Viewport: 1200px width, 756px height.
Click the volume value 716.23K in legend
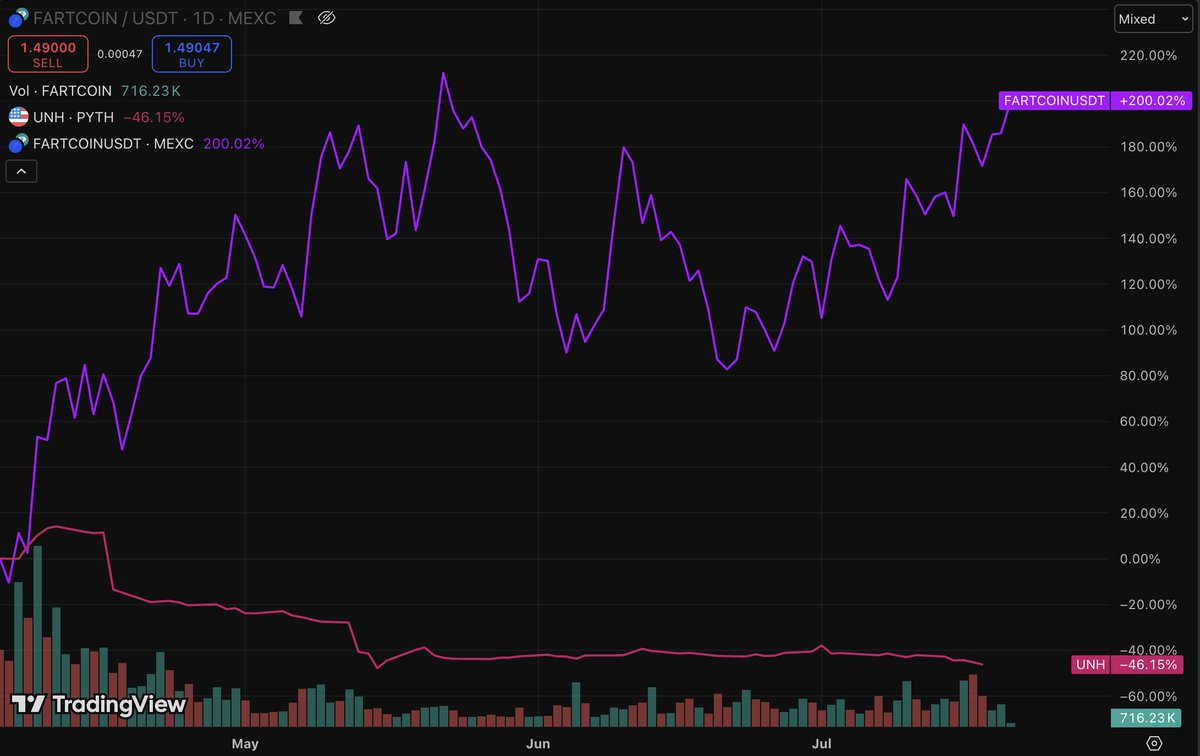(x=149, y=91)
